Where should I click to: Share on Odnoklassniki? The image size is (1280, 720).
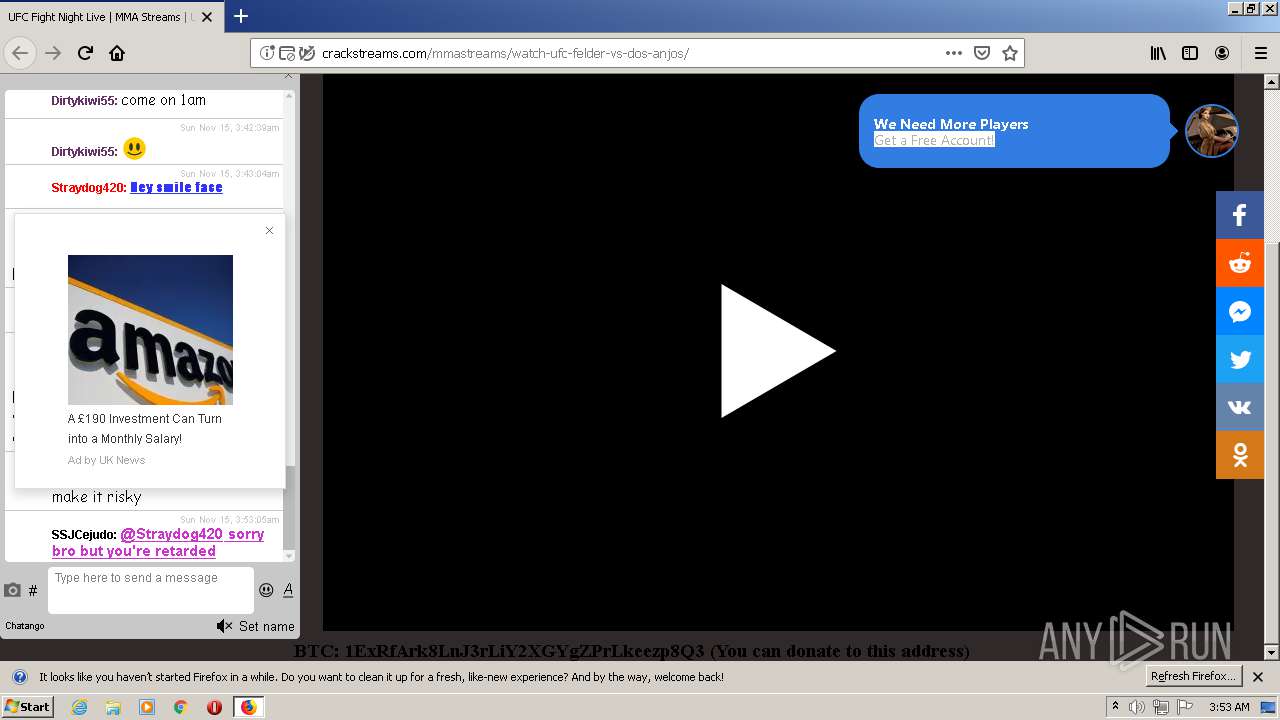[1240, 455]
